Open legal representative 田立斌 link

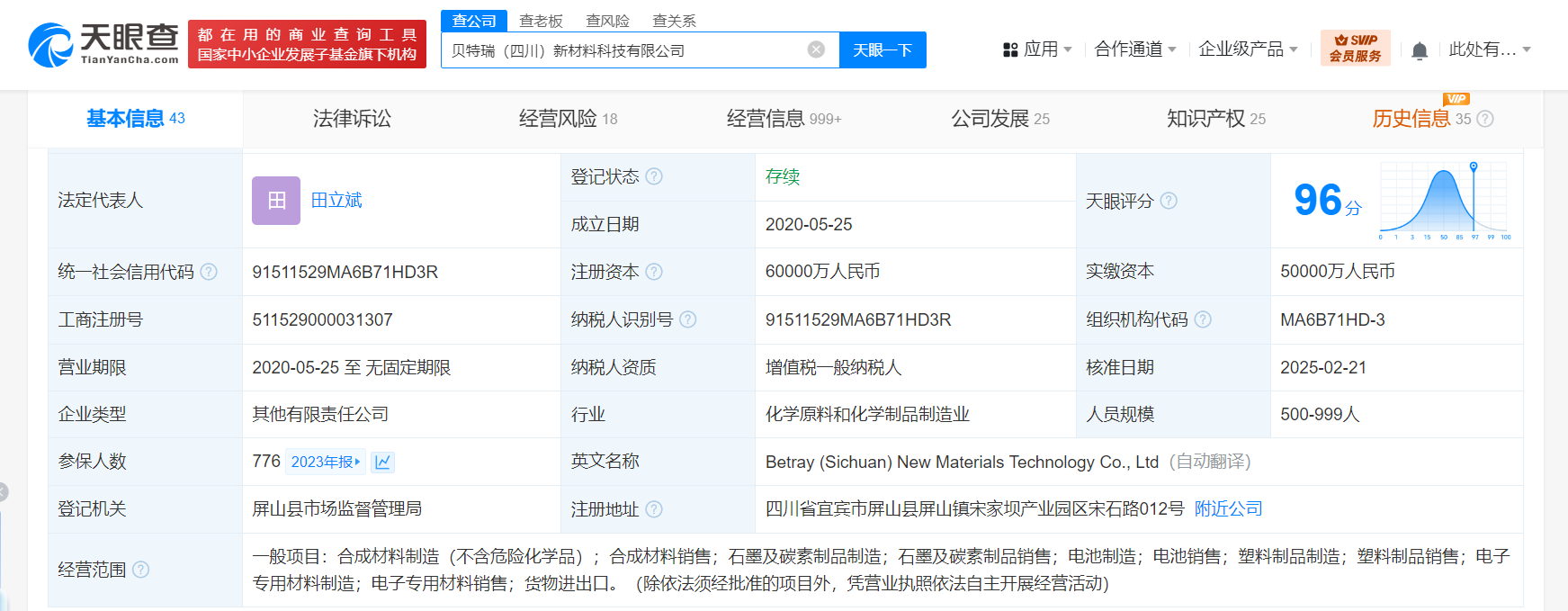pos(336,201)
